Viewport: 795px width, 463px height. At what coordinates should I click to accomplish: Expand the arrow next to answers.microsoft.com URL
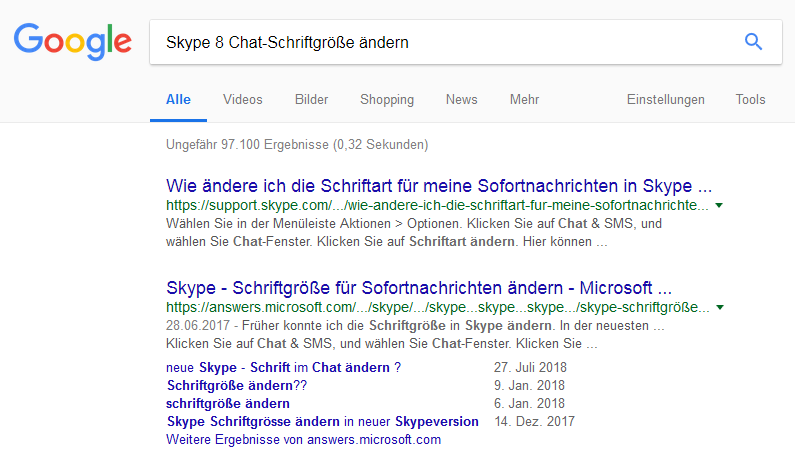[719, 307]
